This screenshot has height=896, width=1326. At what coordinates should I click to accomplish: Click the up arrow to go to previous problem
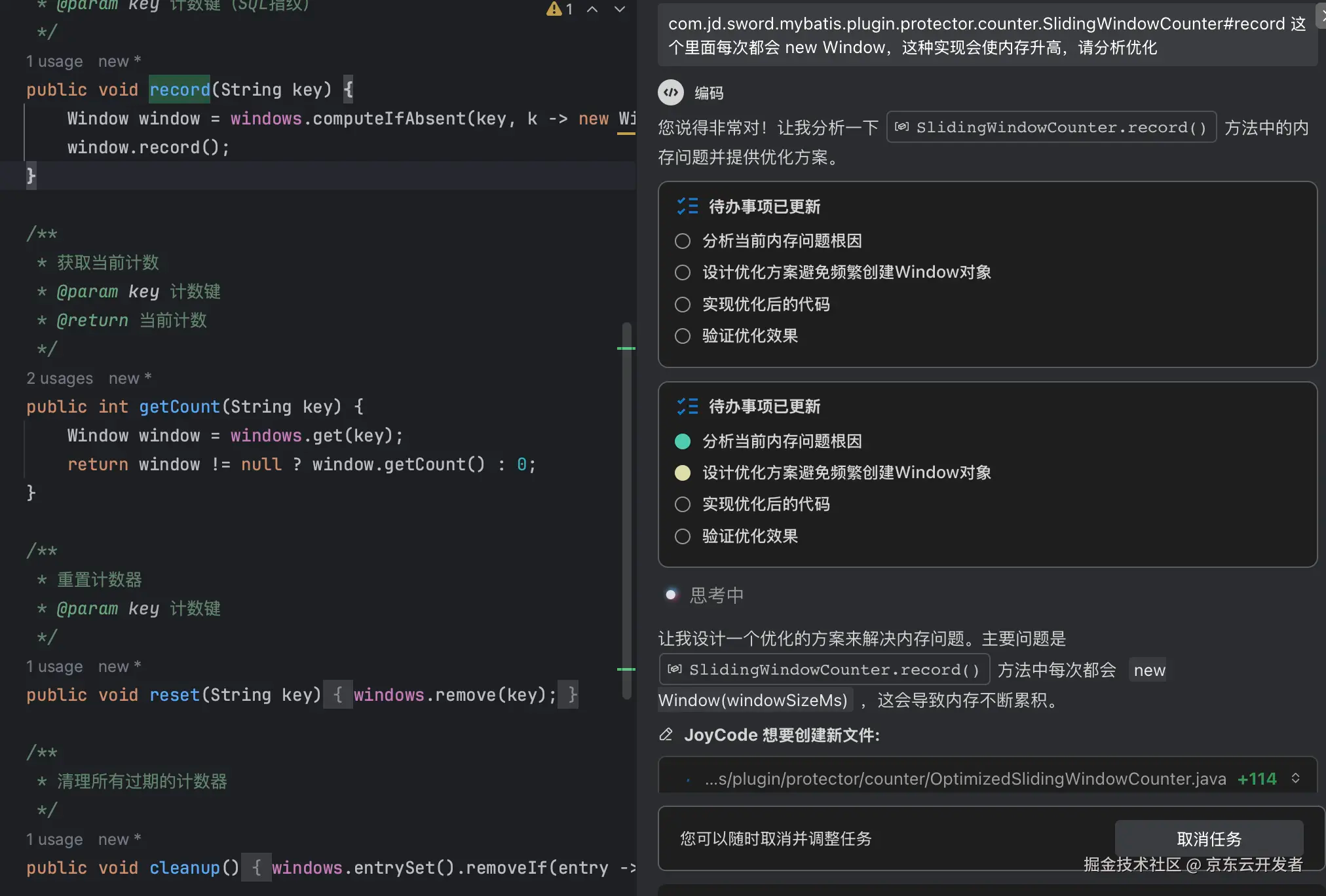(593, 9)
